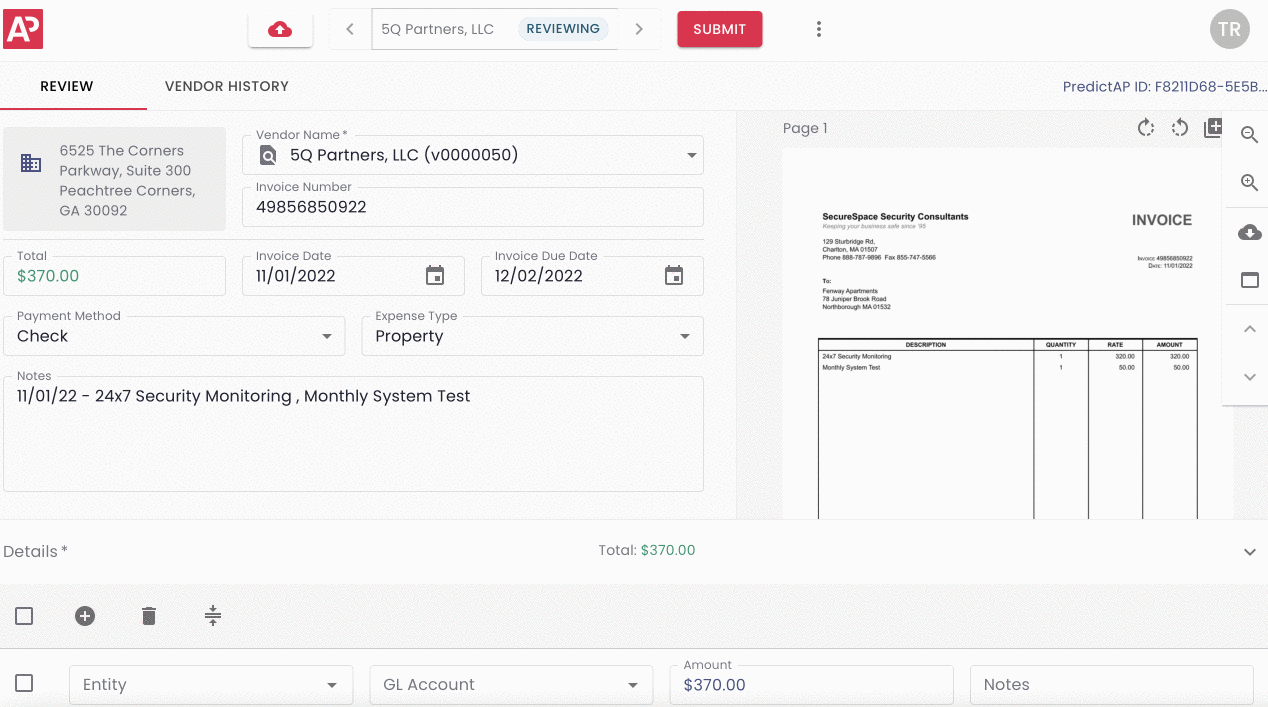This screenshot has height=707, width=1268.
Task: Add a new detail line item
Action: (85, 616)
